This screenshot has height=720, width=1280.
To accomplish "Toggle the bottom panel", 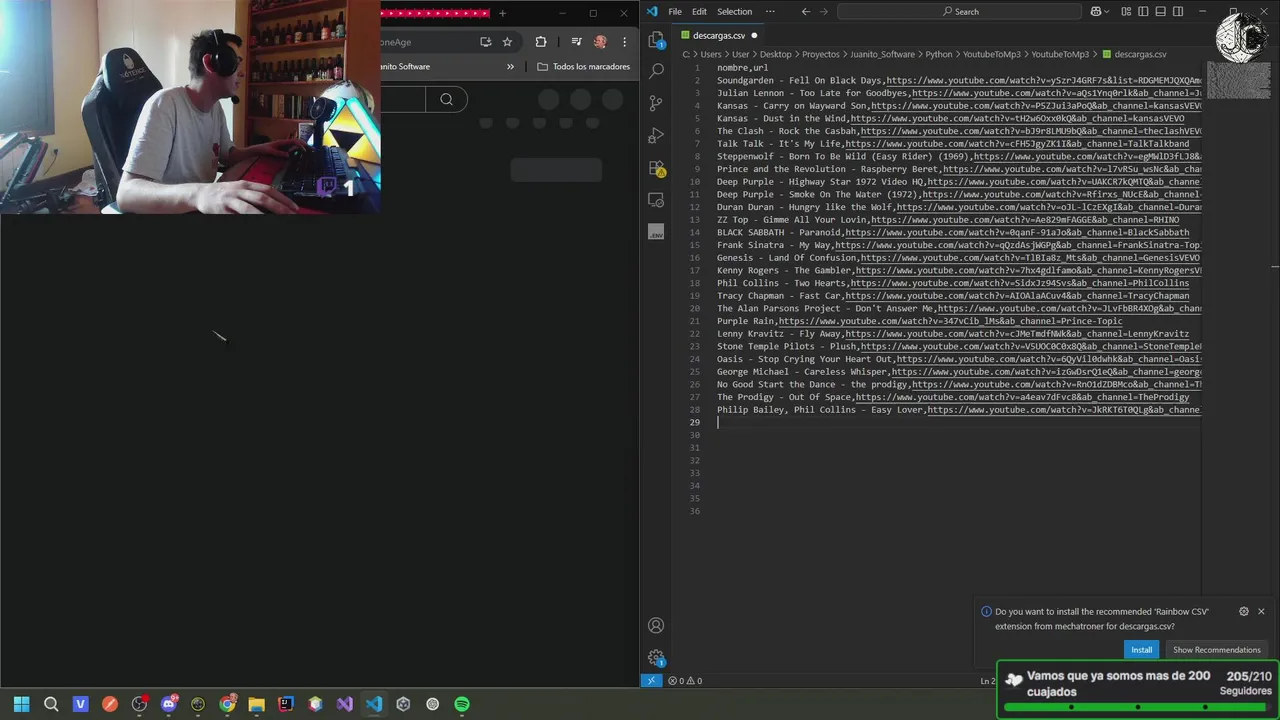I will [1161, 12].
